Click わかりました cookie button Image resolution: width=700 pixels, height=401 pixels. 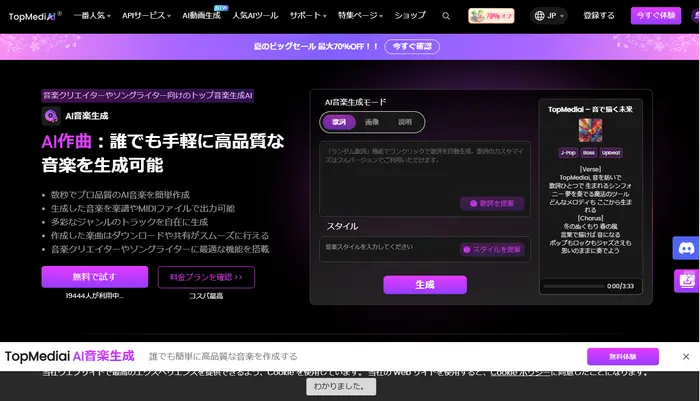click(341, 386)
